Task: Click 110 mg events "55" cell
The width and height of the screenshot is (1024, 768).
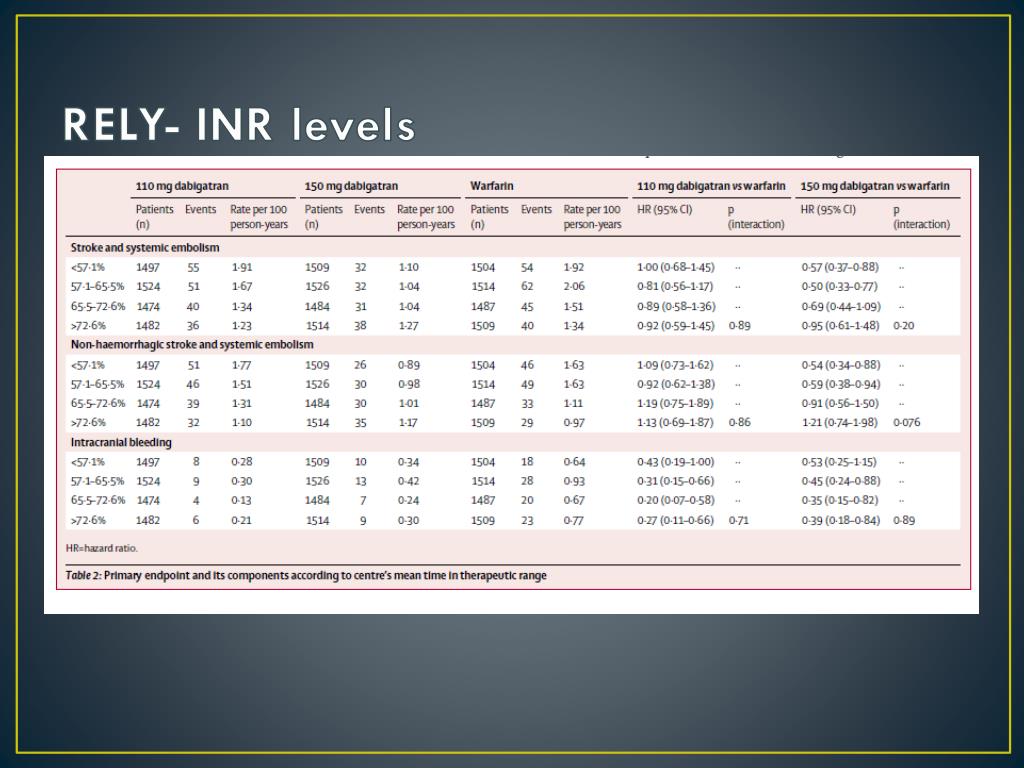Action: 193,267
